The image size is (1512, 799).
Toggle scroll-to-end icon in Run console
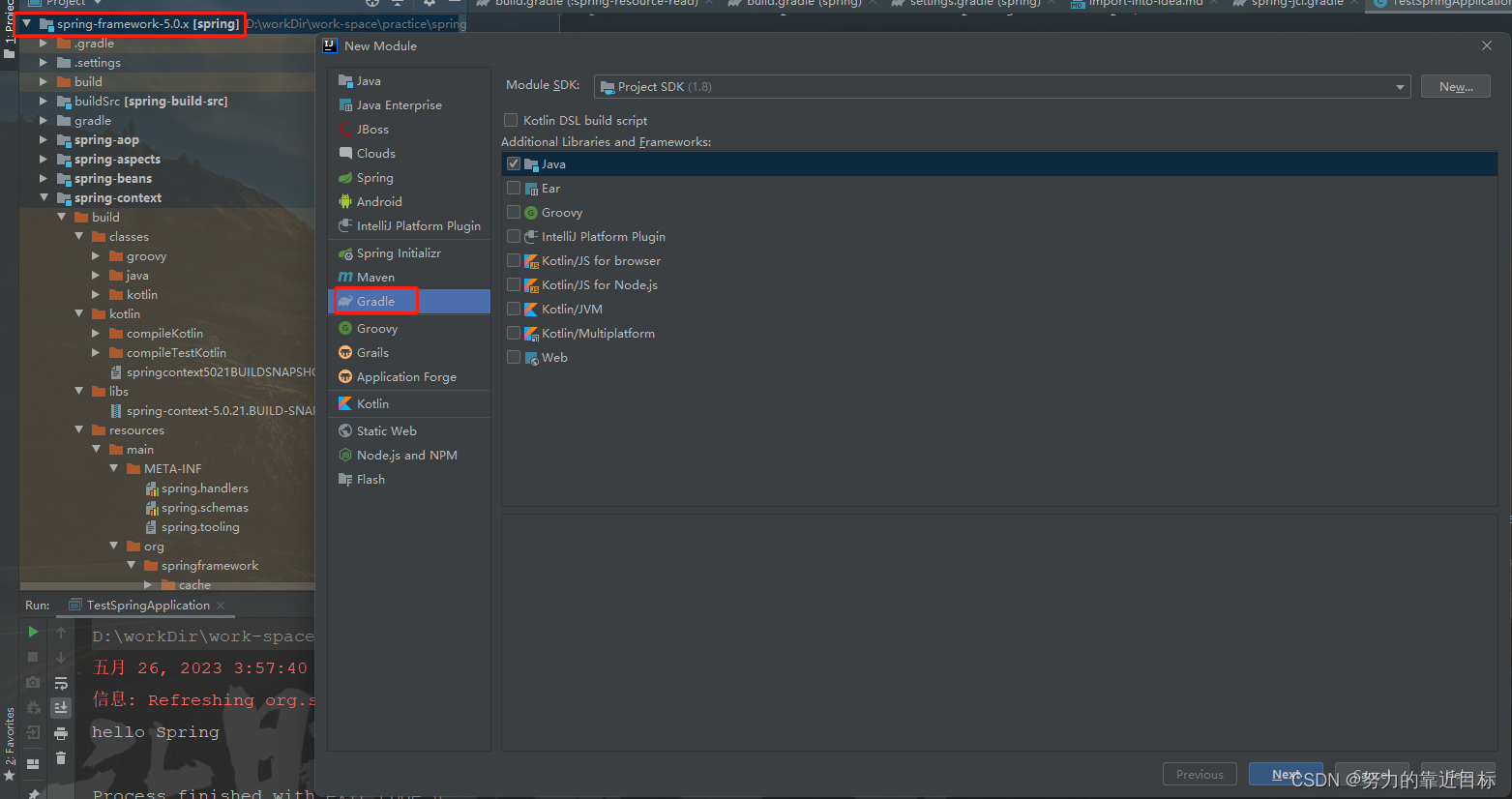coord(61,708)
